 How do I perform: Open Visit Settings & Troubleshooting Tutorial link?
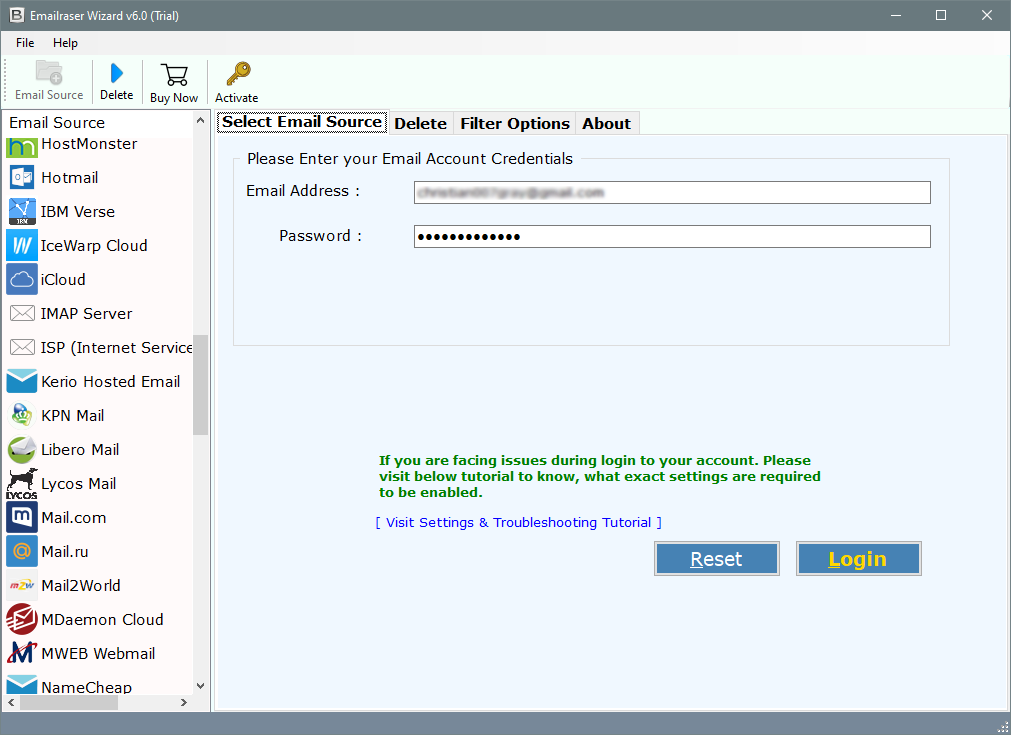tap(518, 522)
